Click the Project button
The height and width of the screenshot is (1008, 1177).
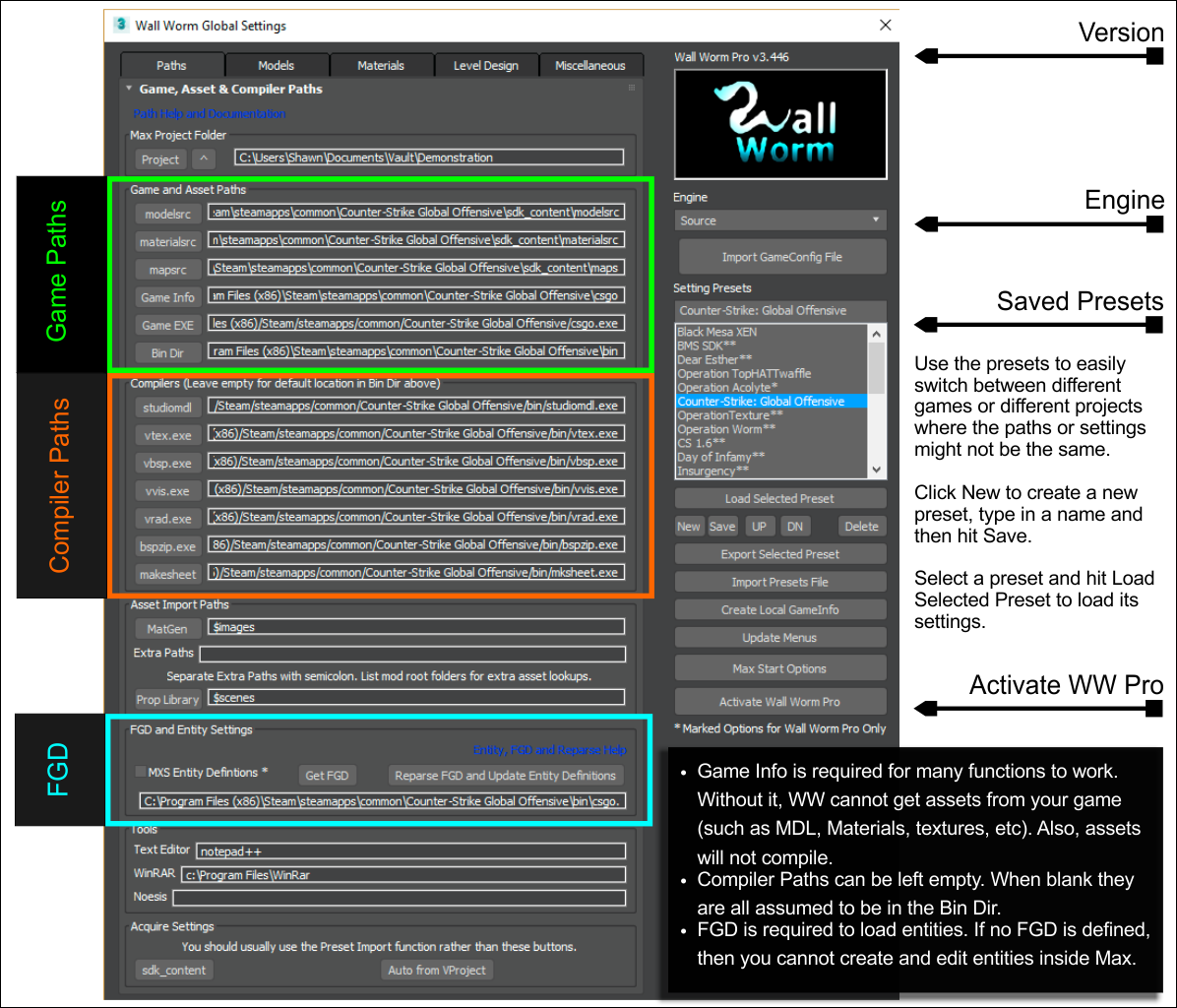tap(160, 159)
